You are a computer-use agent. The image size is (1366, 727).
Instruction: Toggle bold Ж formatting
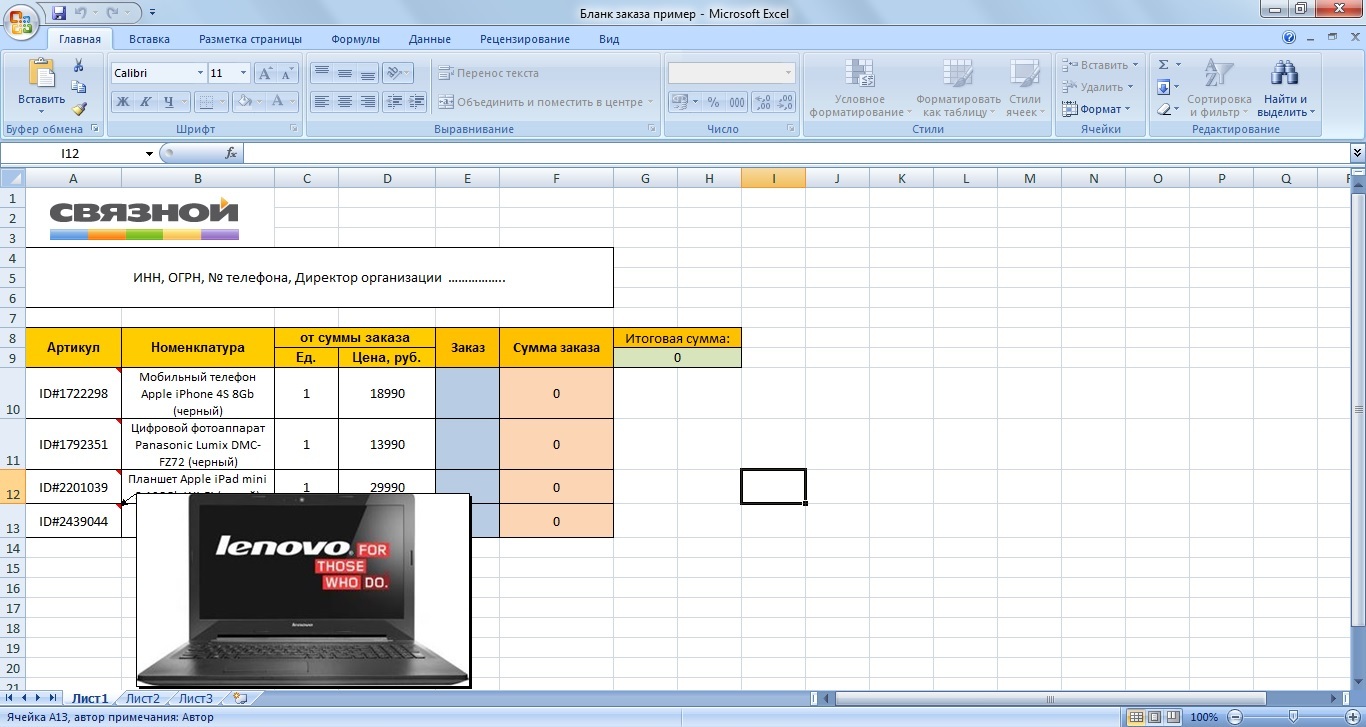click(x=122, y=102)
